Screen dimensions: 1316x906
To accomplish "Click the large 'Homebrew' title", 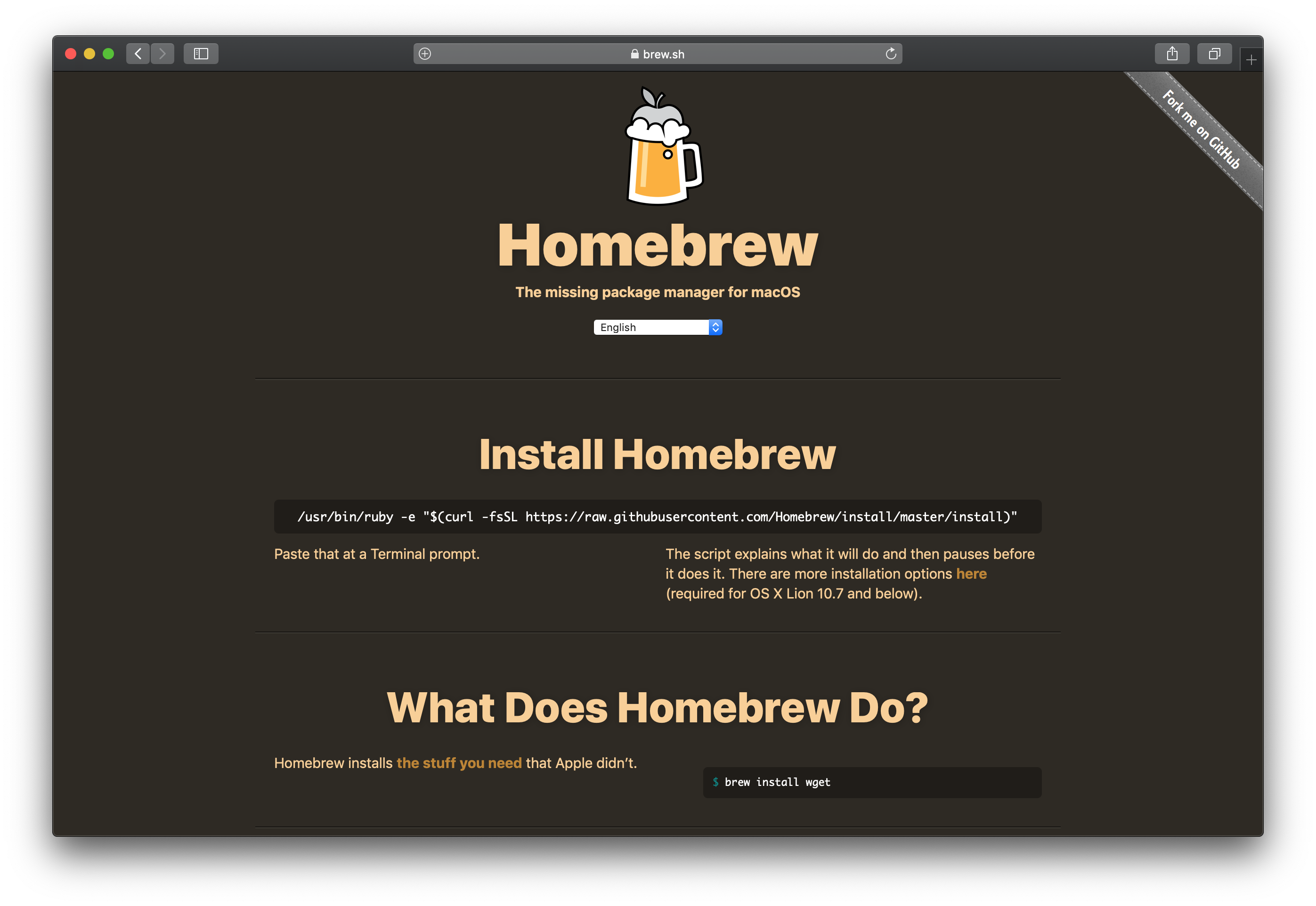I will click(658, 245).
